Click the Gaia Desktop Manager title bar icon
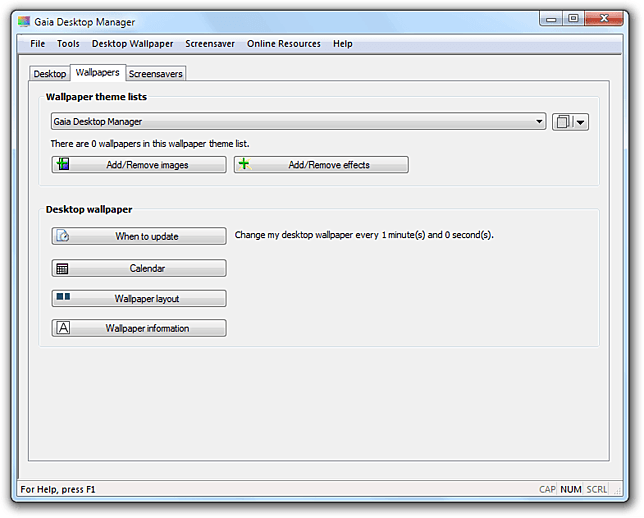Image resolution: width=644 pixels, height=518 pixels. [x=24, y=22]
